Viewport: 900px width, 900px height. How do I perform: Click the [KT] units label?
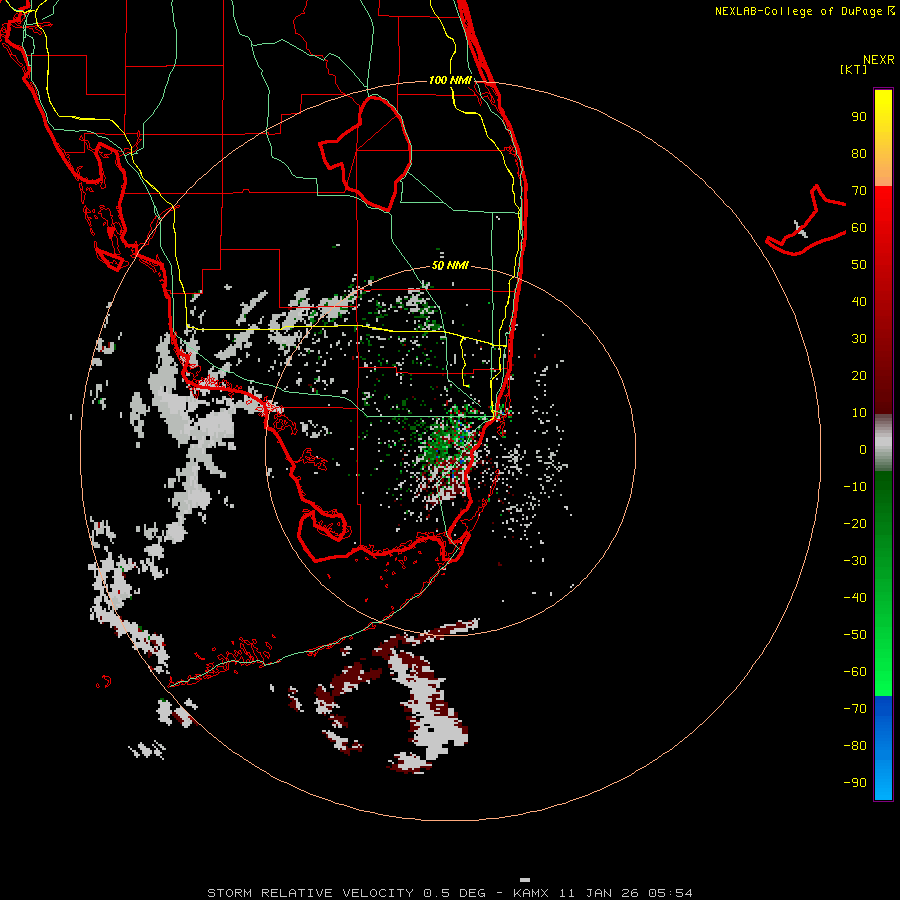(854, 69)
